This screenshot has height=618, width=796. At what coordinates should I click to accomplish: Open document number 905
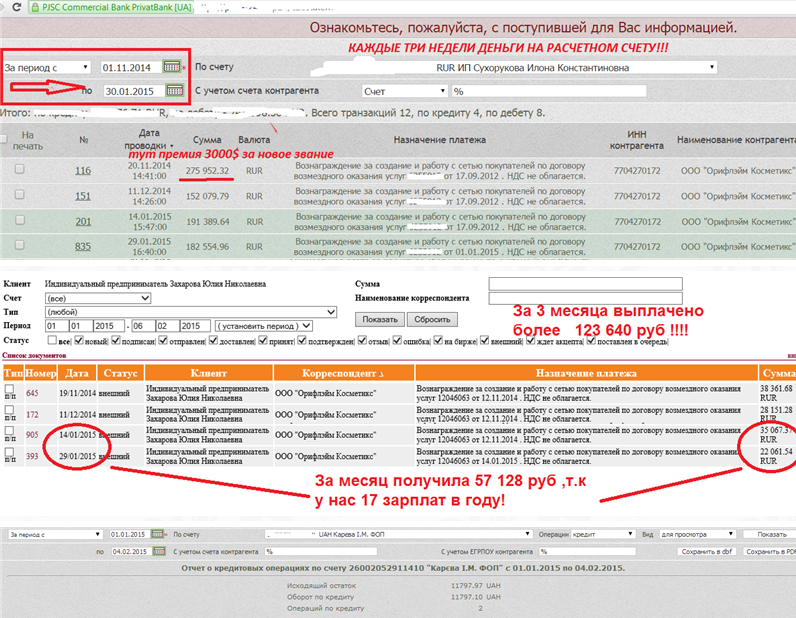pos(32,435)
